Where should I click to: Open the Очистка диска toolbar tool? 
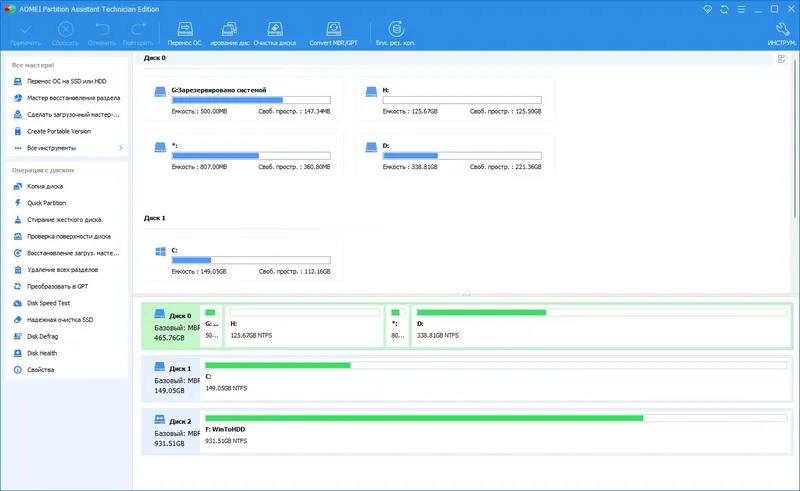click(x=274, y=34)
